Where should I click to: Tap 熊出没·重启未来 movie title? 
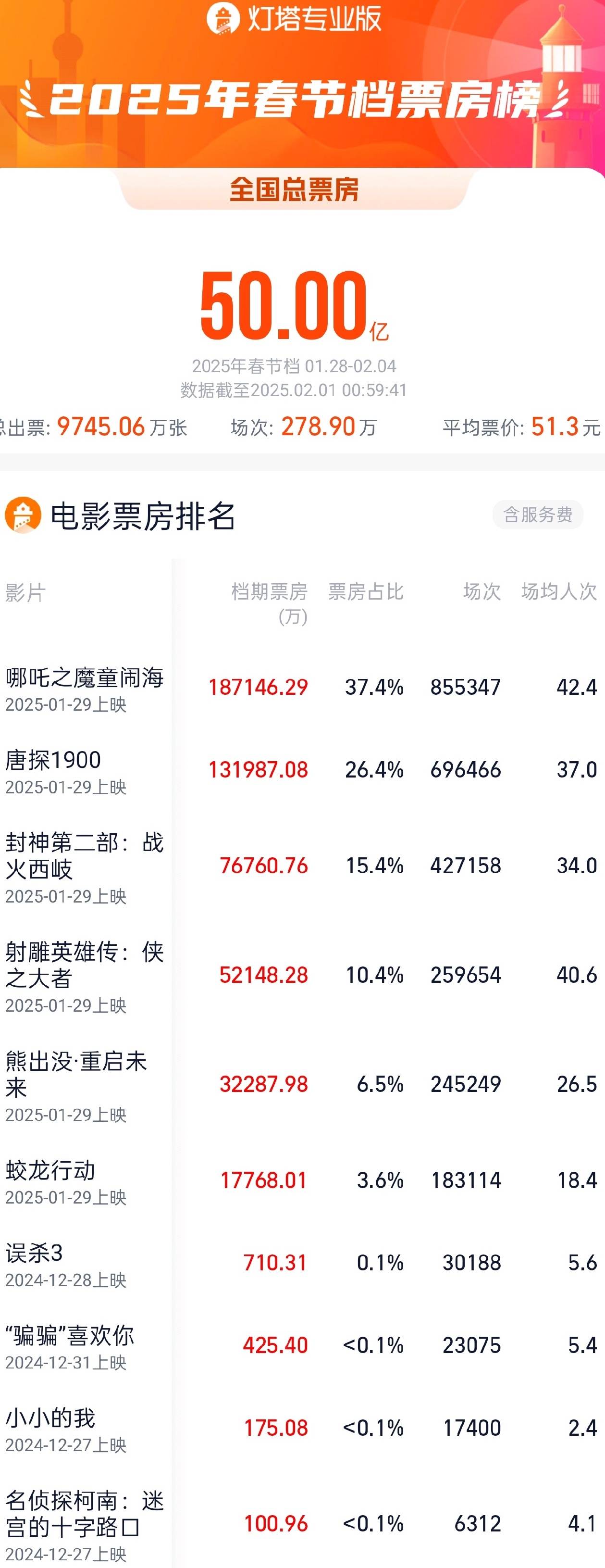(76, 1074)
